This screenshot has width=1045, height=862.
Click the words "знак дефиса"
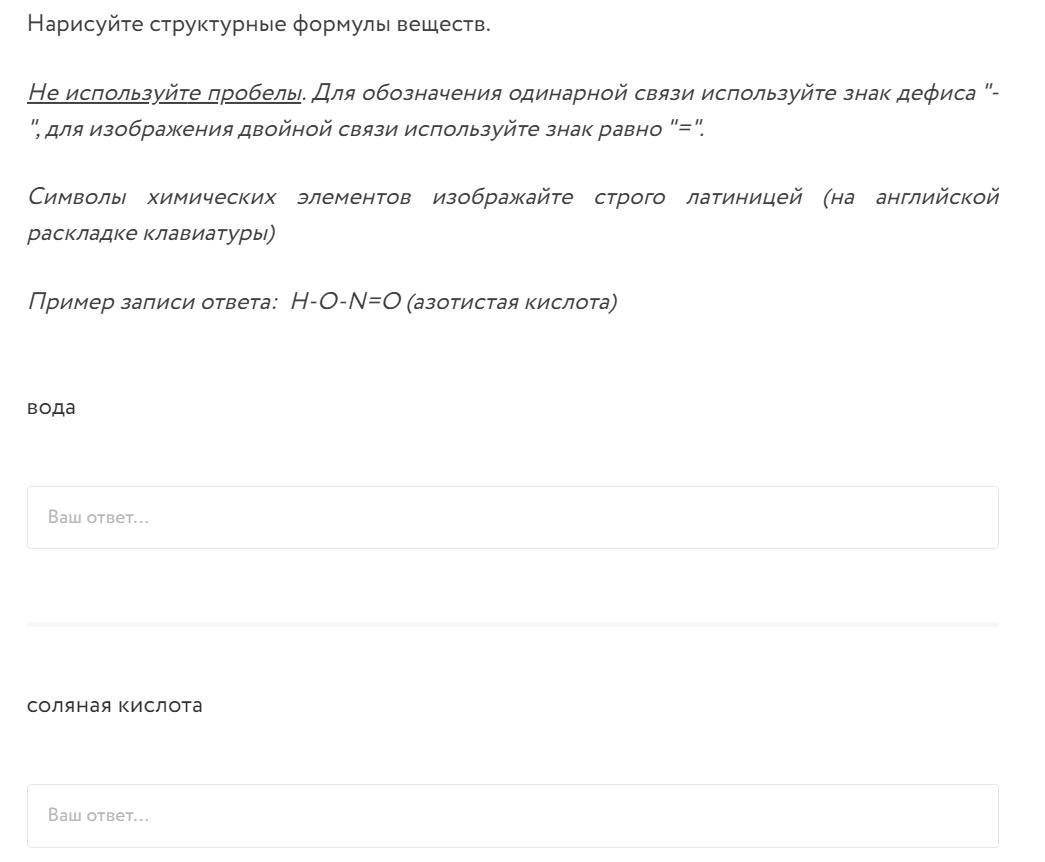pos(906,93)
